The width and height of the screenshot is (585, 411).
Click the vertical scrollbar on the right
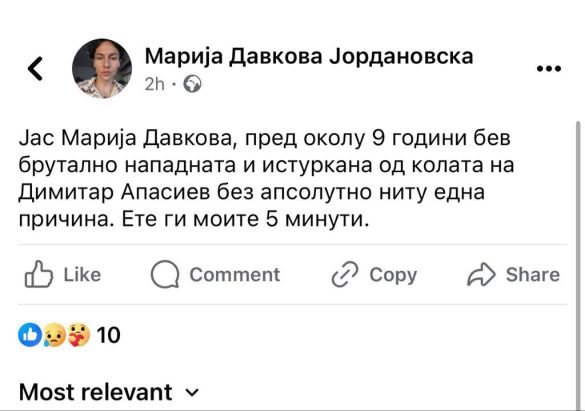(x=578, y=265)
